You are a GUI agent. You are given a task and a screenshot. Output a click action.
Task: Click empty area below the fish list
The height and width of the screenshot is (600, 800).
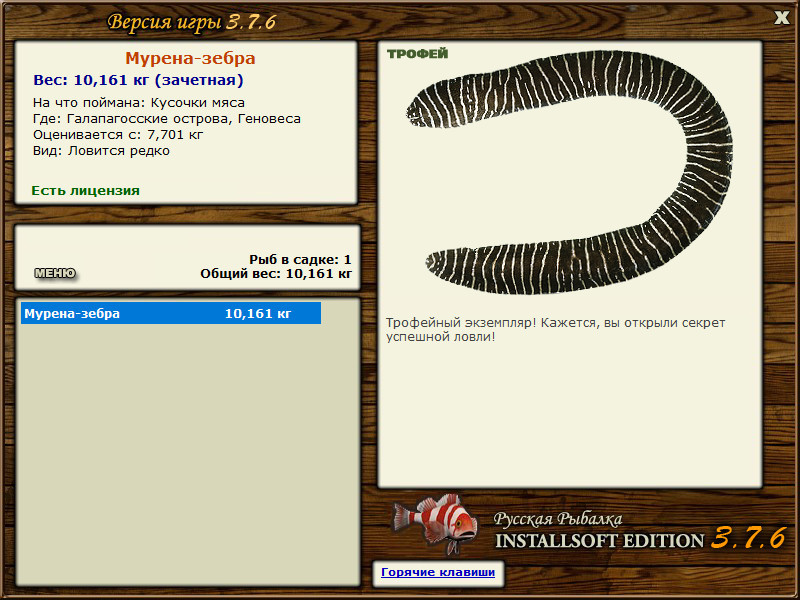[x=188, y=454]
